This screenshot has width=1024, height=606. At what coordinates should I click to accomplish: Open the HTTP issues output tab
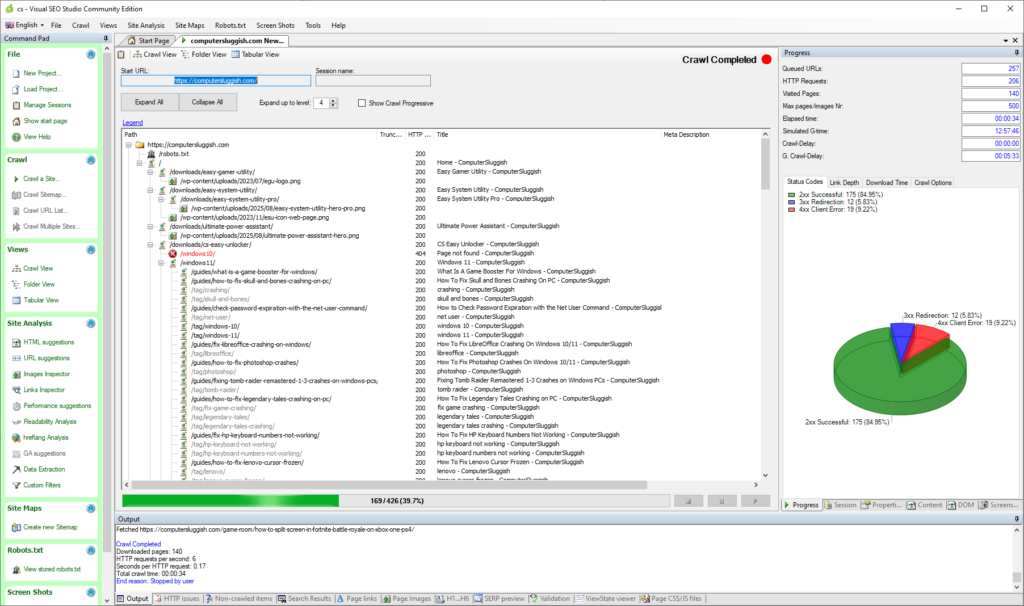pos(176,598)
